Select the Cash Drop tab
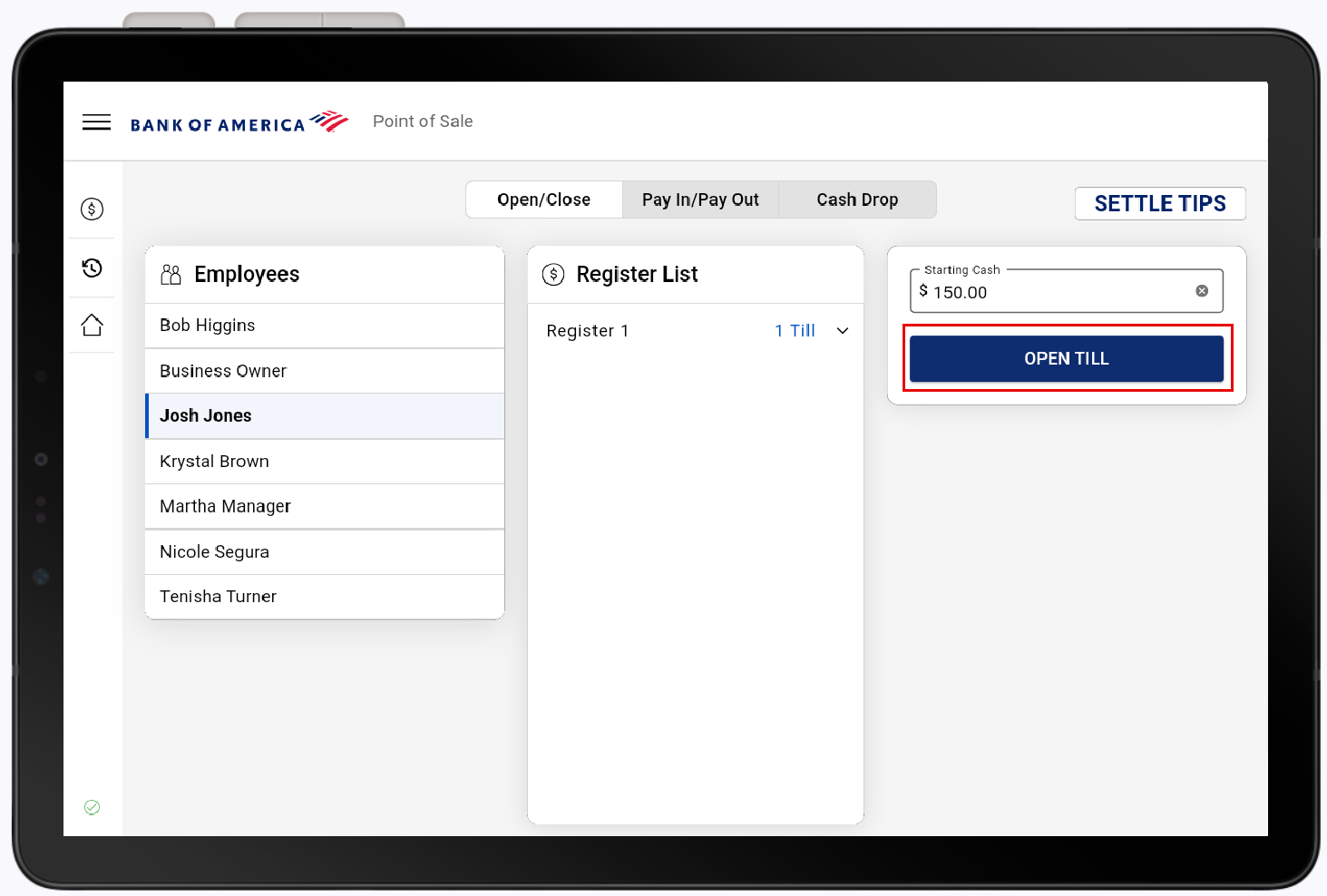The height and width of the screenshot is (896, 1327). coord(857,200)
